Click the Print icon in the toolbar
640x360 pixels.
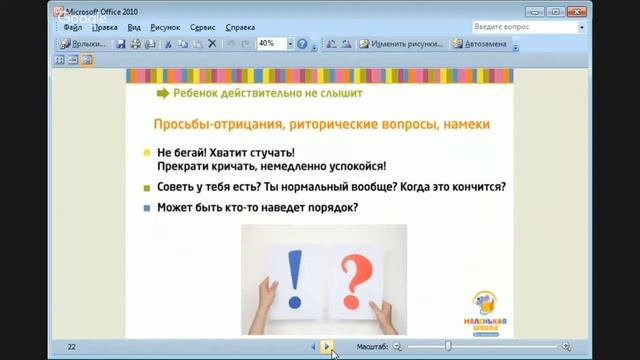coord(136,44)
